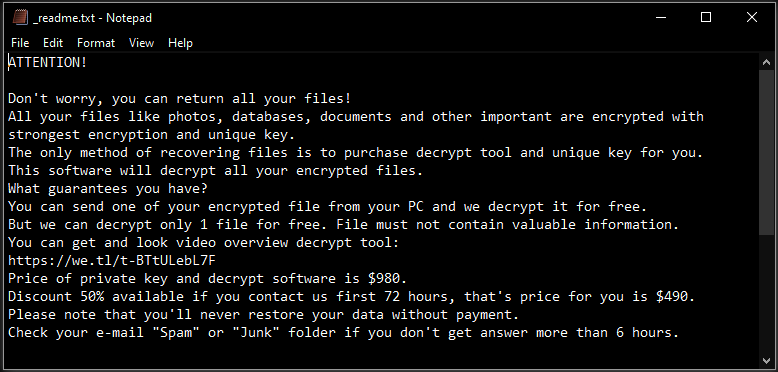This screenshot has height=372, width=778.
Task: Minimize the Notepad window
Action: click(660, 18)
